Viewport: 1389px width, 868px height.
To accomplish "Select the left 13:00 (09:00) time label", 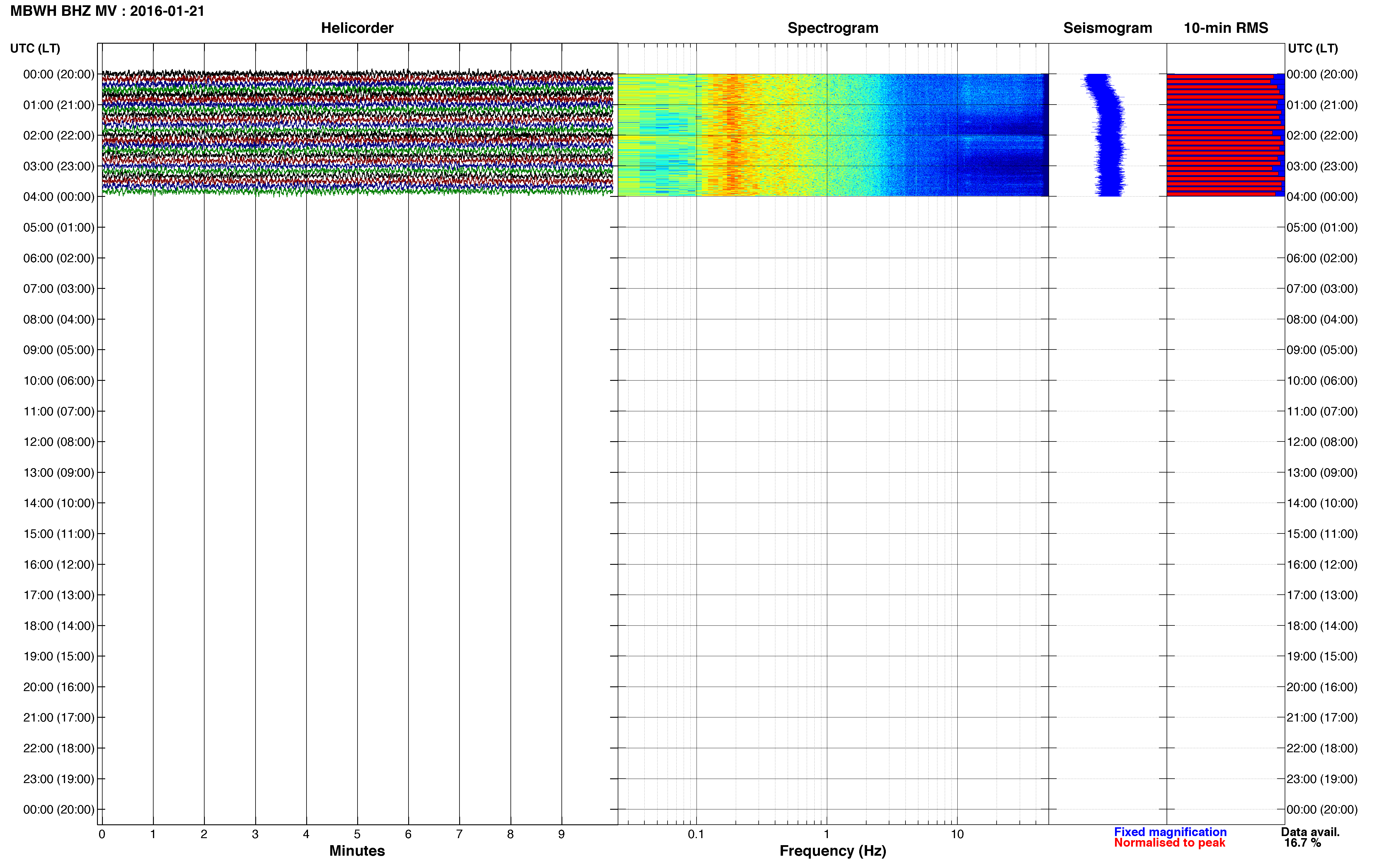I will (59, 473).
